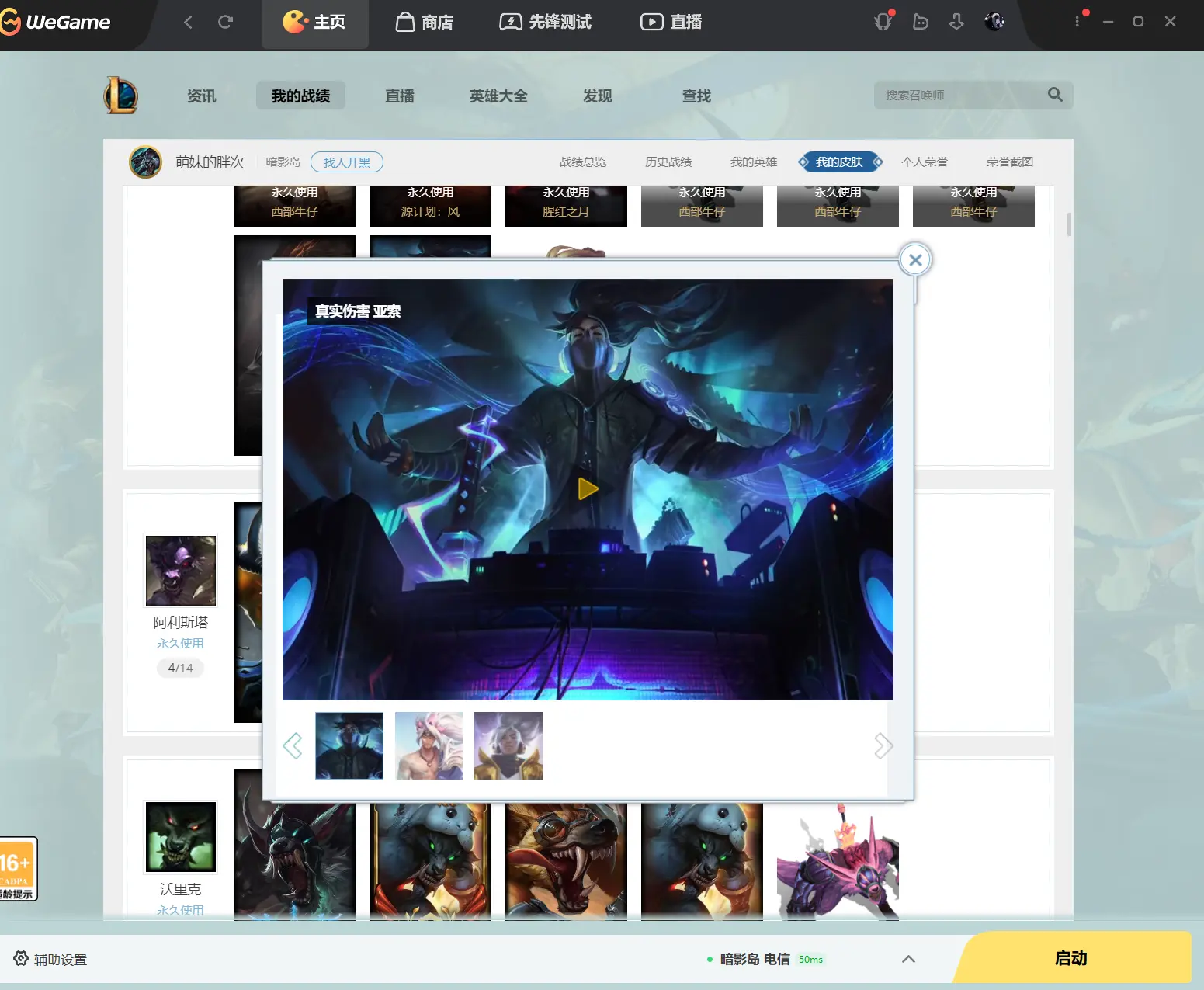Select the Yasuo skin thumbnail in popup
Viewport: 1204px width, 990px height.
click(349, 745)
